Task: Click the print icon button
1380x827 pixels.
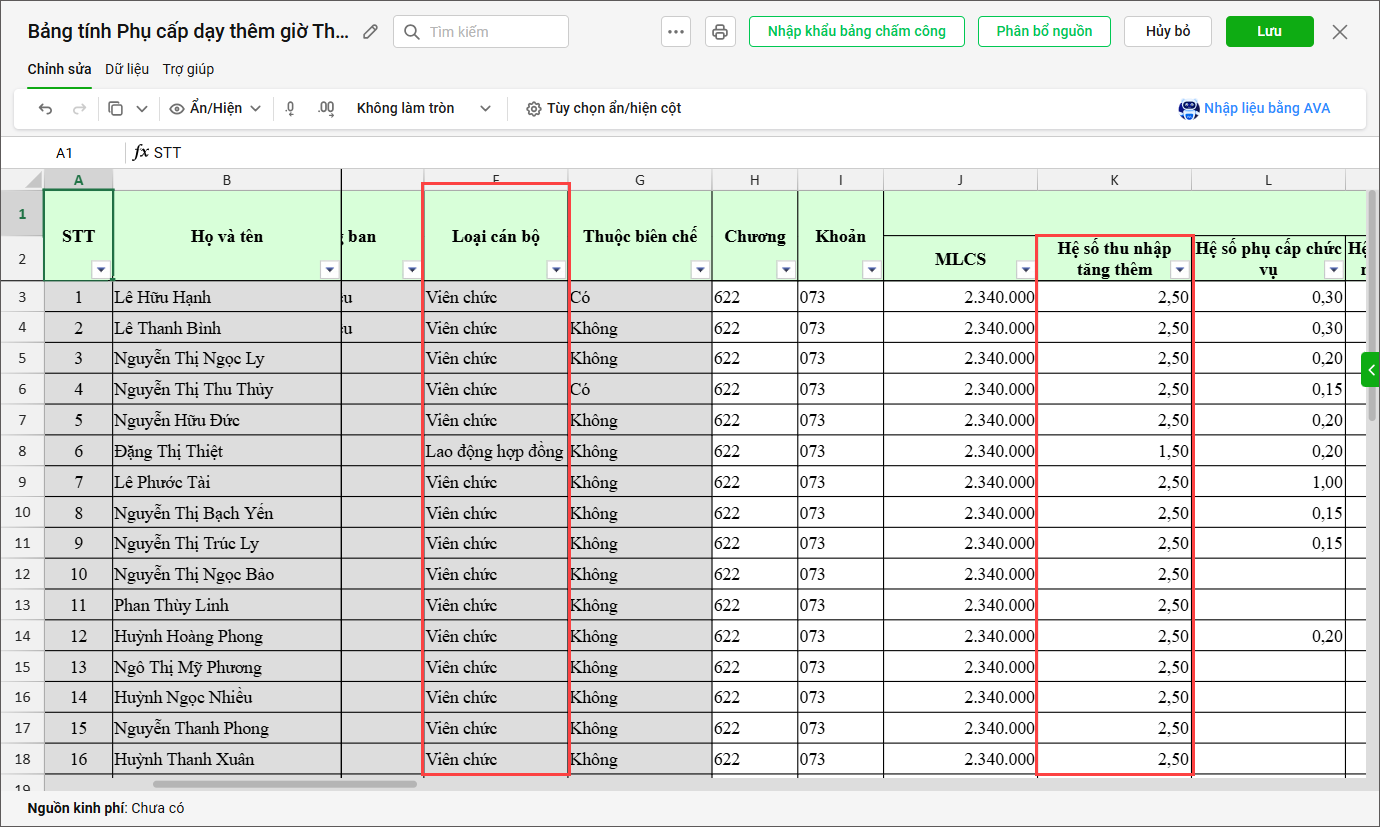Action: pyautogui.click(x=720, y=32)
